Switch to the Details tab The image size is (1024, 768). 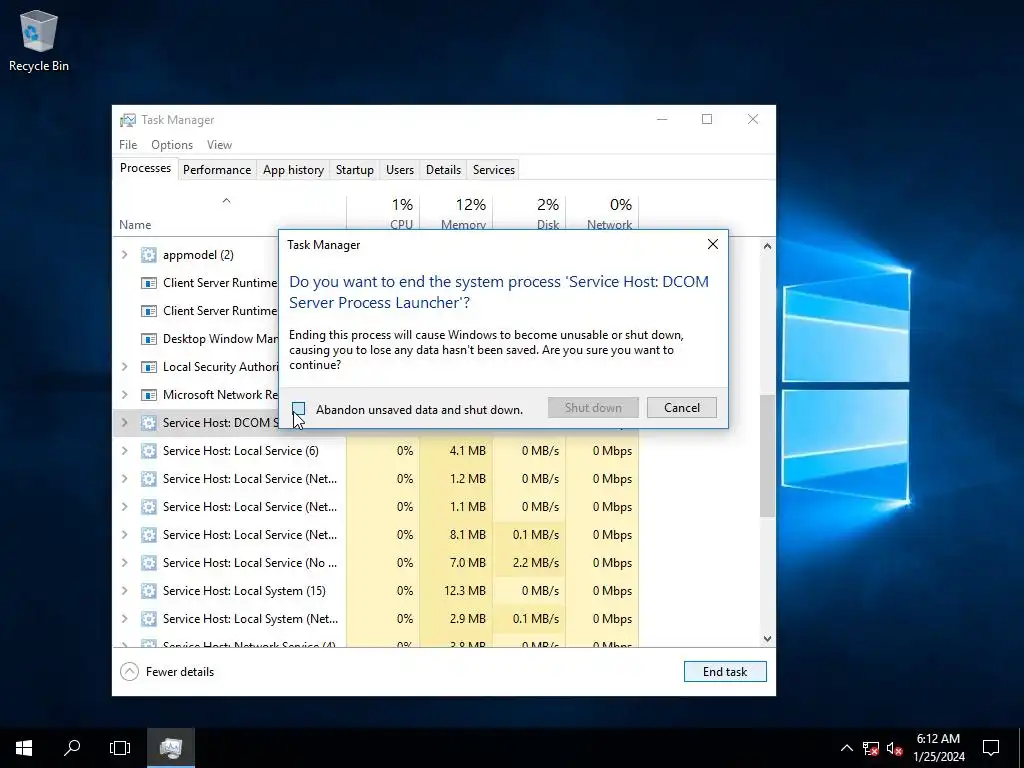pos(443,170)
